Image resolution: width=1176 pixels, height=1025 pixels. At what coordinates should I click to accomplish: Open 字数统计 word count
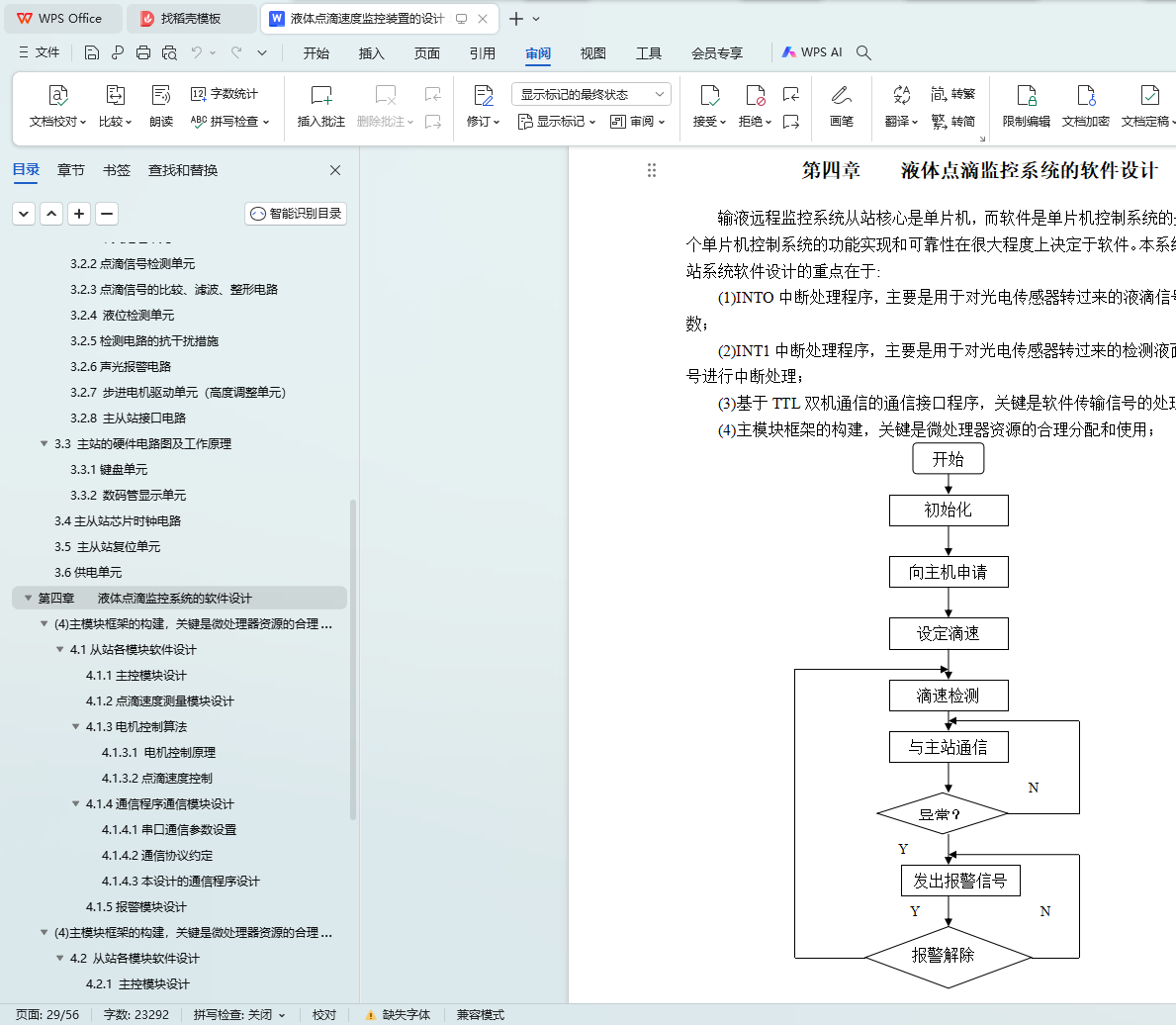coord(225,94)
